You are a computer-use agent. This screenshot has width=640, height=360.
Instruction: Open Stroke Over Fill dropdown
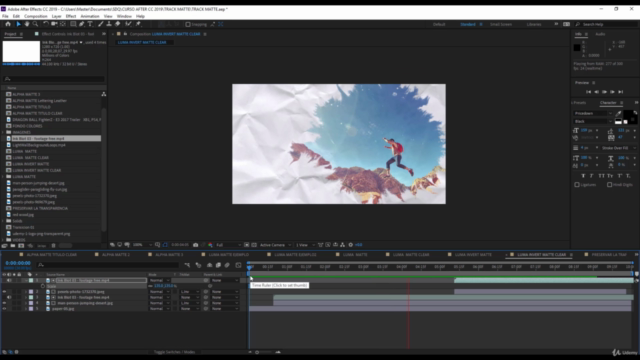click(x=619, y=148)
